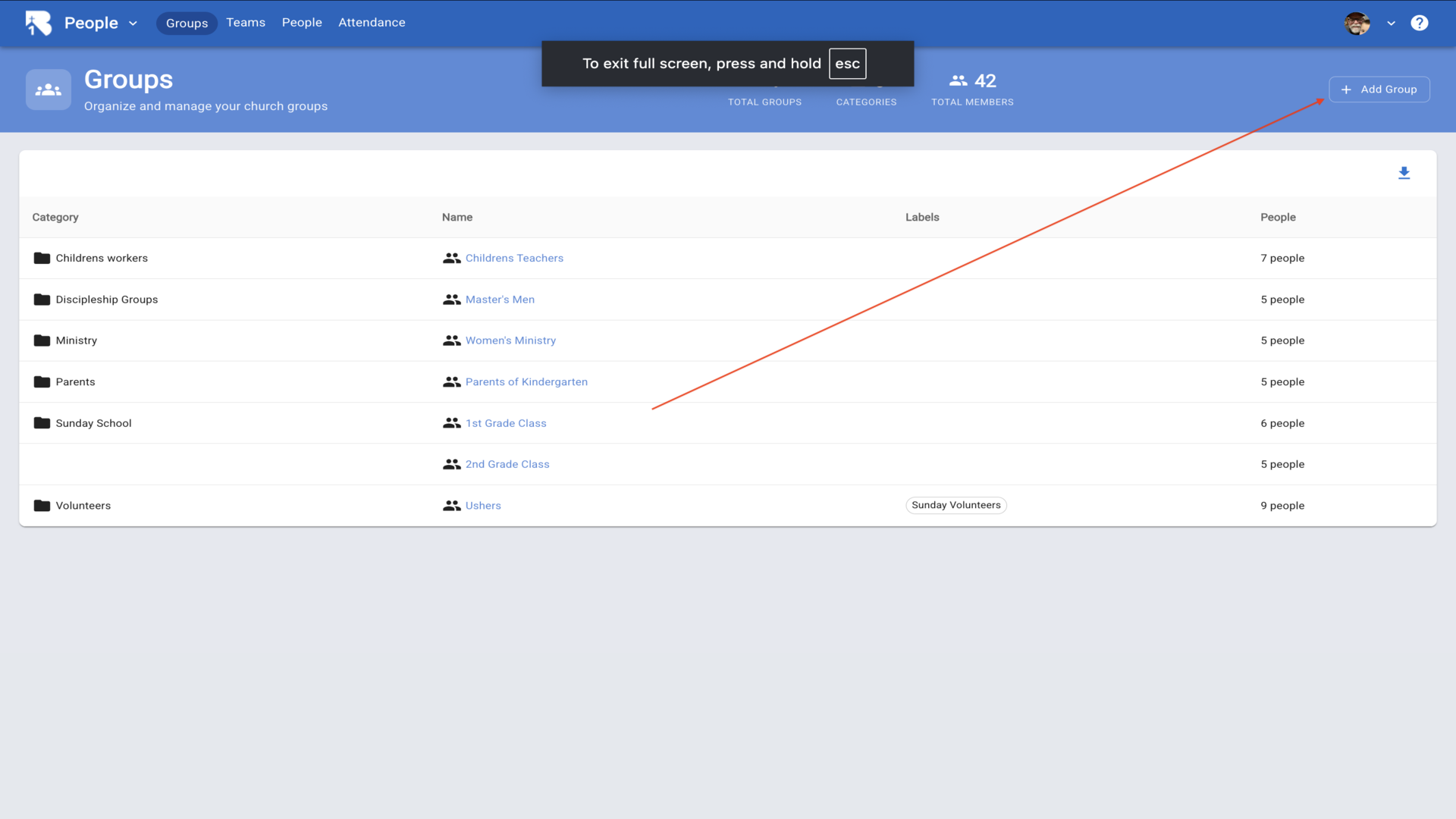This screenshot has height=819, width=1456.
Task: Click the Ushers group icon
Action: coord(452,506)
